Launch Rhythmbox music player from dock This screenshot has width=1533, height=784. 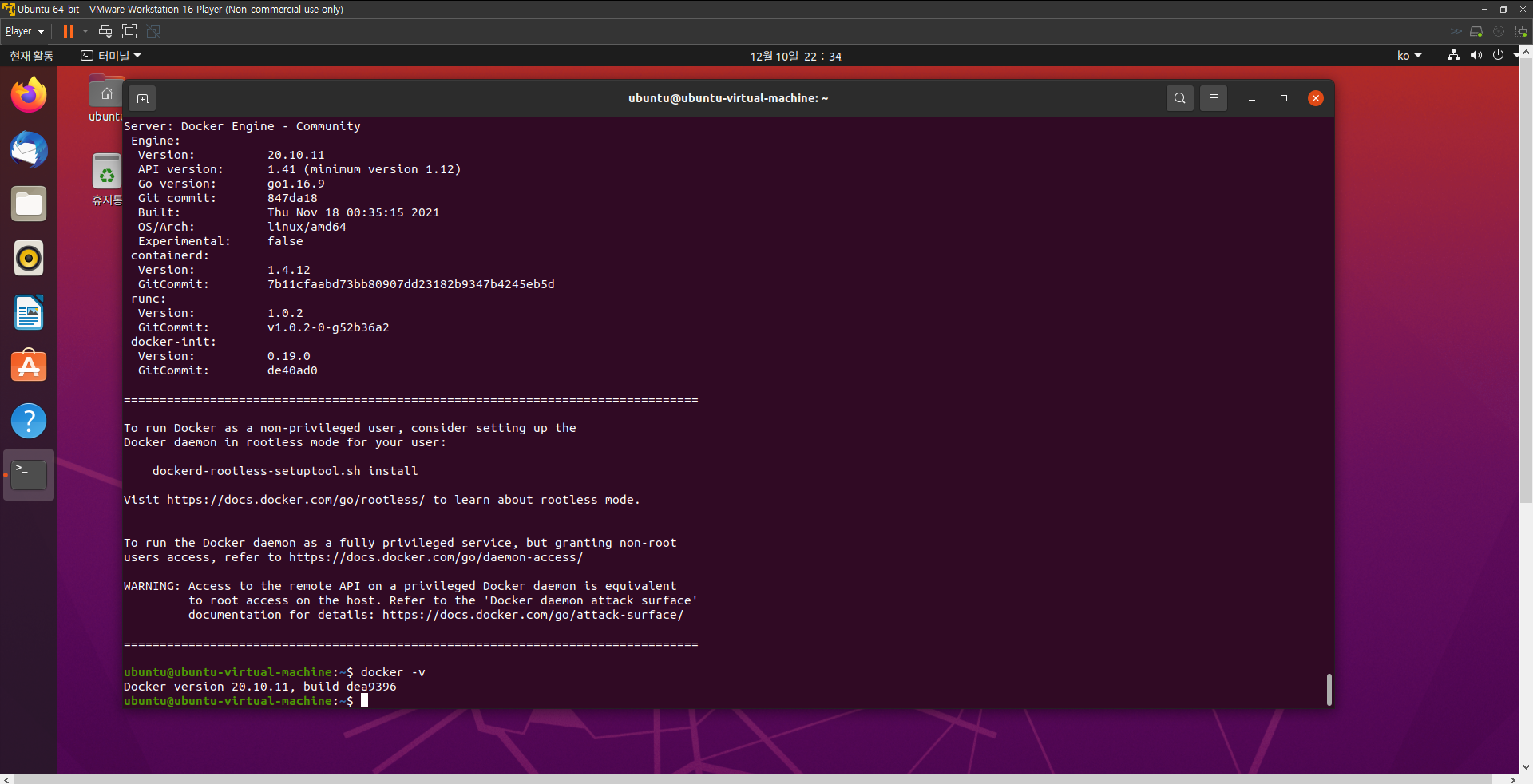pos(29,258)
